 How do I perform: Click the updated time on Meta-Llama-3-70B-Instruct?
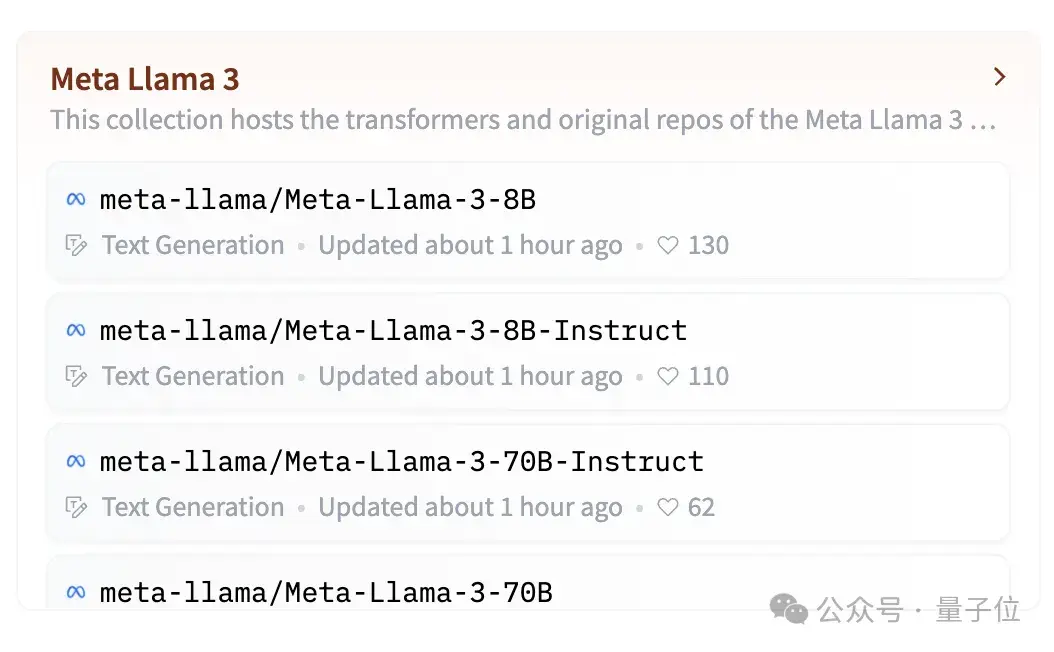pos(470,506)
